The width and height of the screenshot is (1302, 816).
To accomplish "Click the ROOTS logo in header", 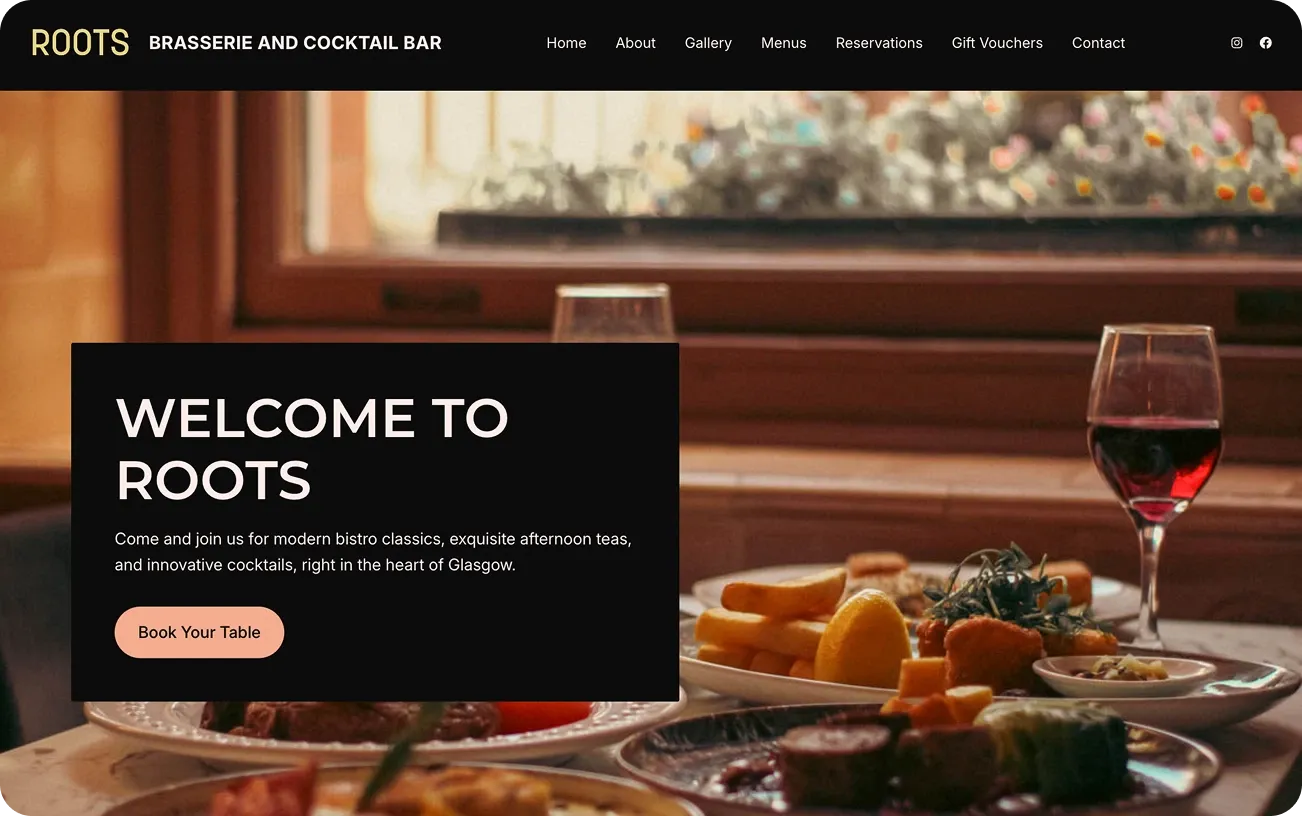I will click(x=80, y=43).
